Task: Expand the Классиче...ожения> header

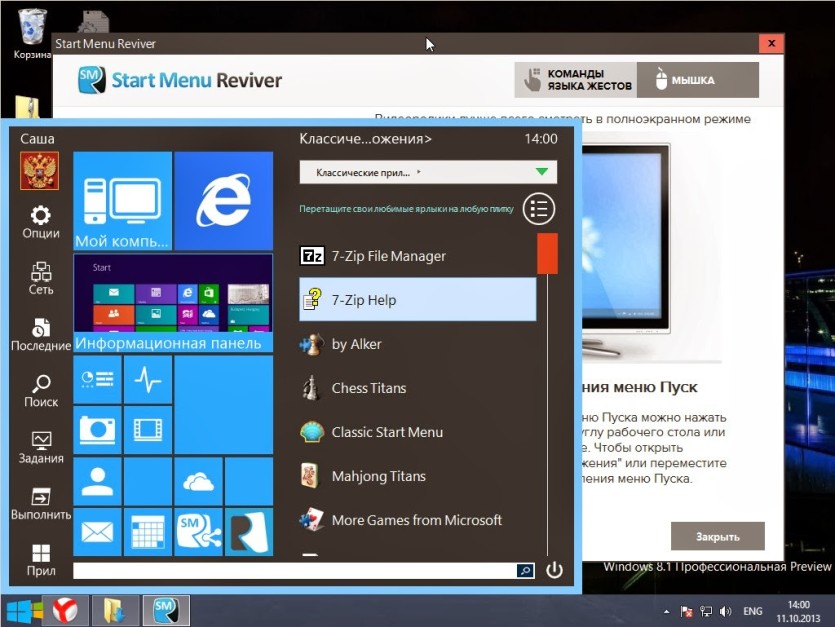Action: [x=365, y=139]
